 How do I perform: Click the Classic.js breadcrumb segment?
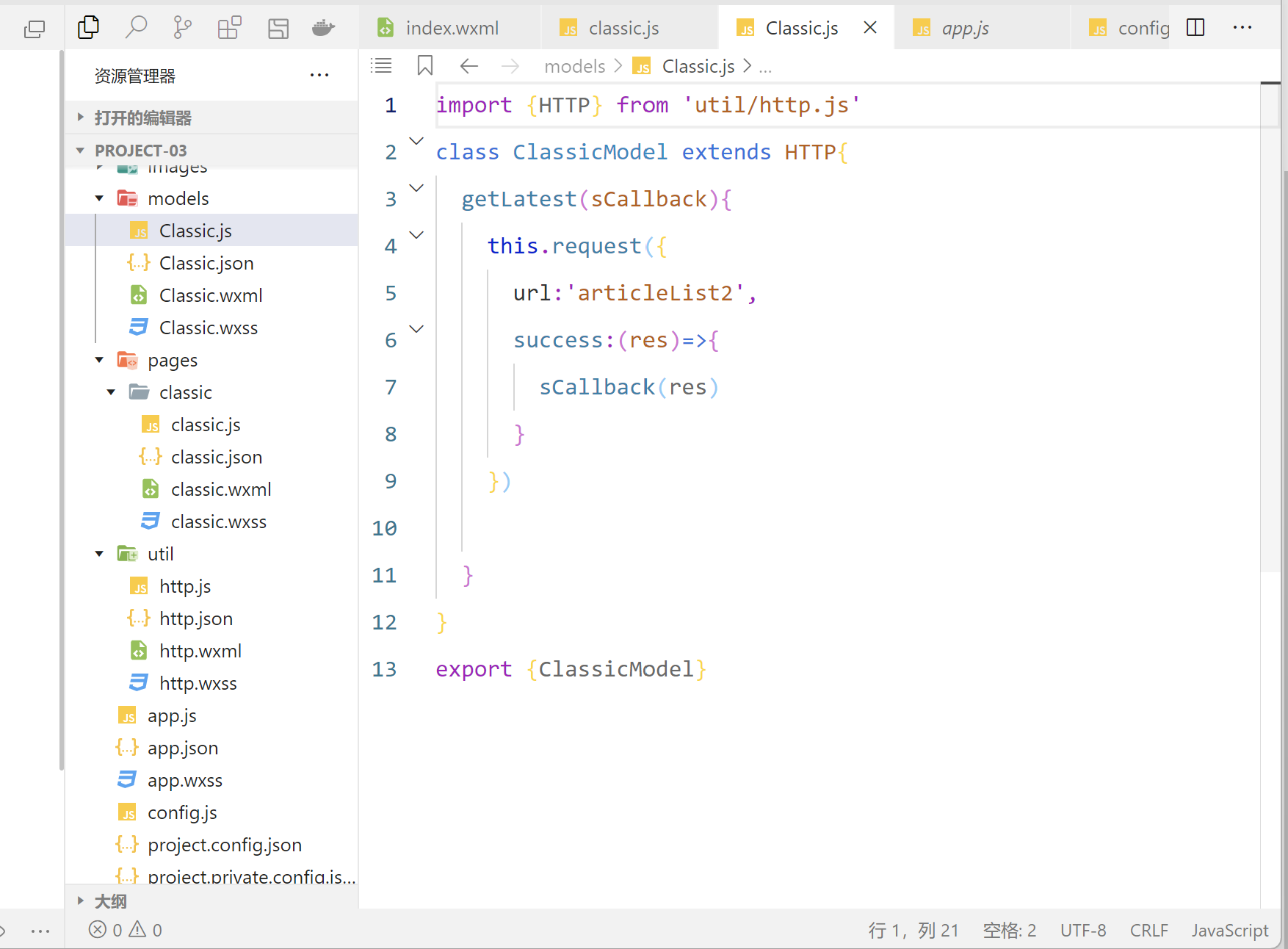698,67
